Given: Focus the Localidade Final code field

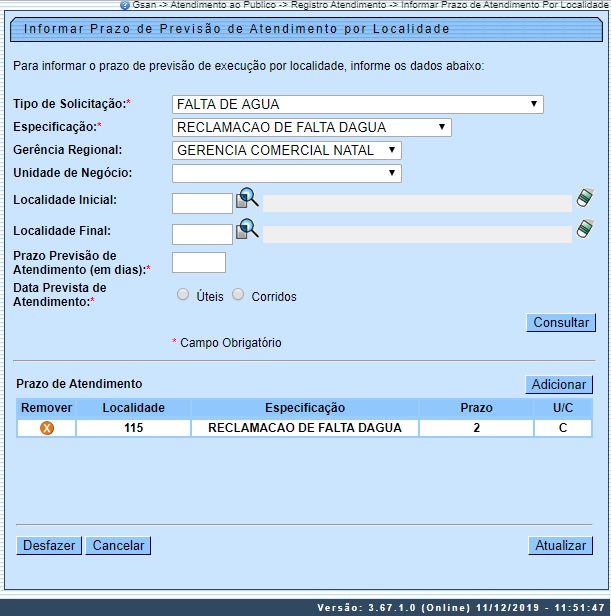Looking at the screenshot, I should 202,234.
